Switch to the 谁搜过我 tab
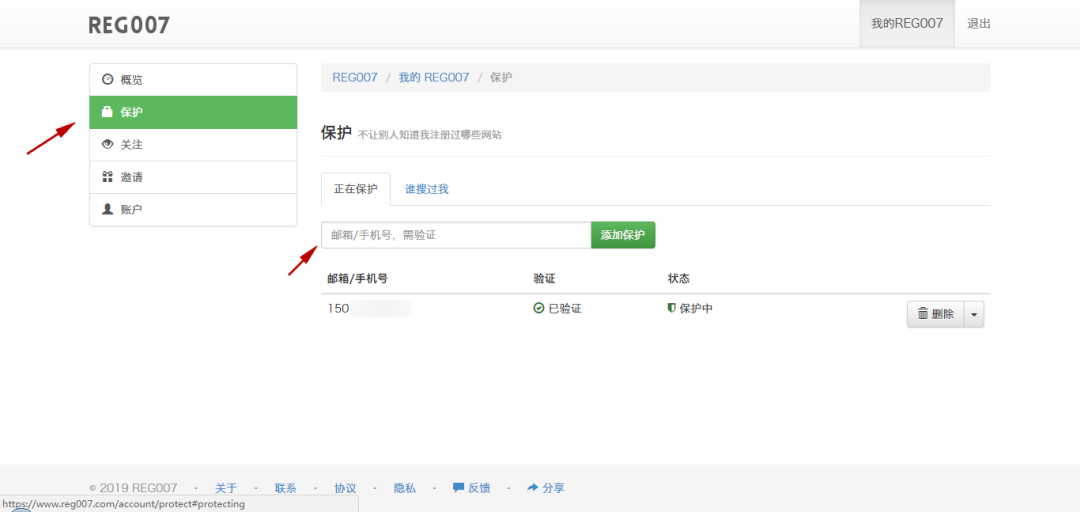This screenshot has height=512, width=1080. (x=426, y=189)
